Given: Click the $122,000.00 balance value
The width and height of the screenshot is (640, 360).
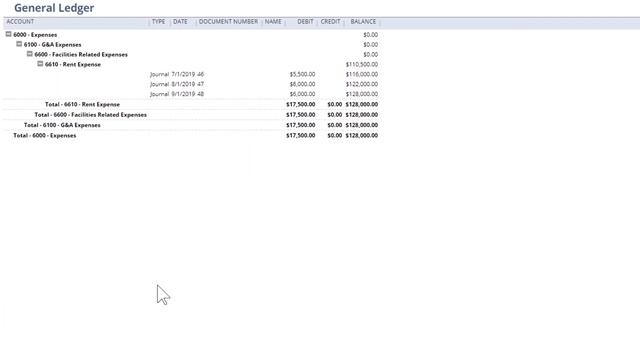Looking at the screenshot, I should (x=362, y=84).
